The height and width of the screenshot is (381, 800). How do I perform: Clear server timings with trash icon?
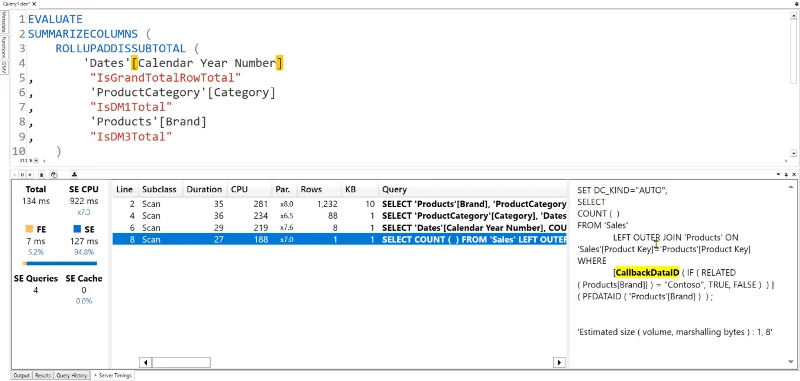(x=42, y=174)
